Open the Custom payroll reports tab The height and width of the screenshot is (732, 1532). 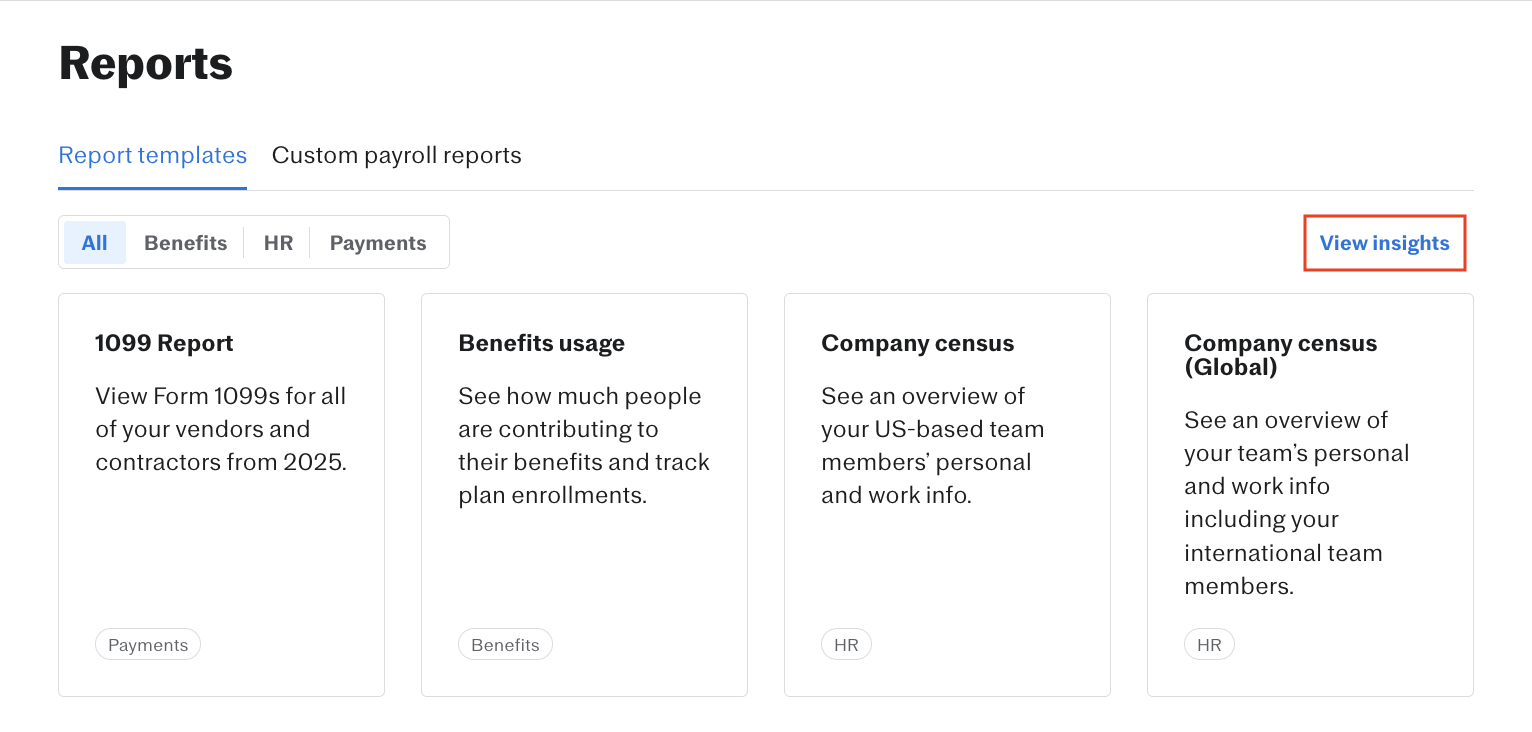point(396,156)
